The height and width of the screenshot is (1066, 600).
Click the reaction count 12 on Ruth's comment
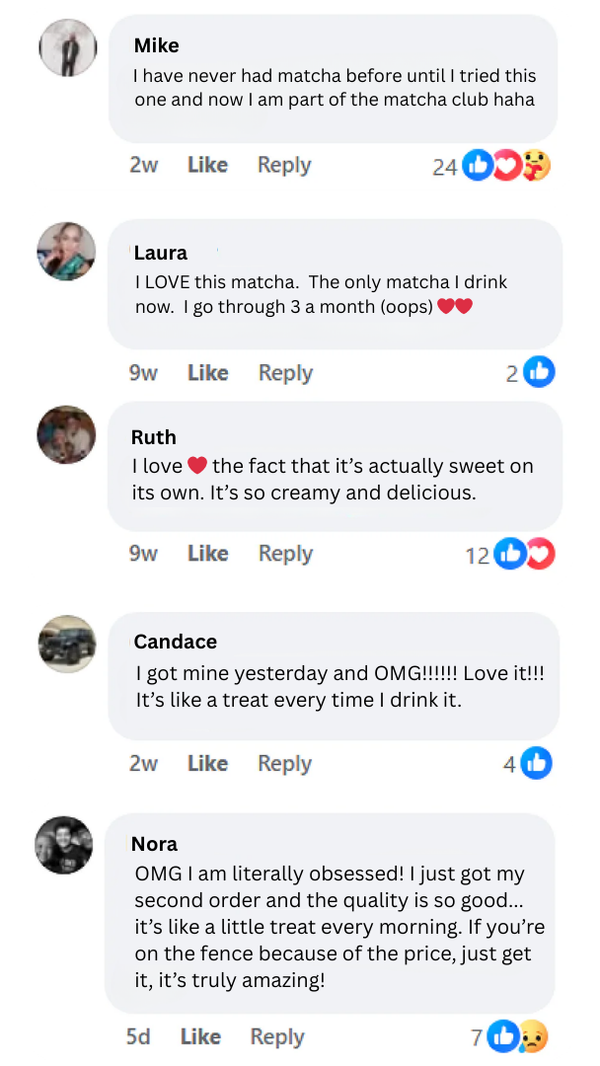[478, 554]
